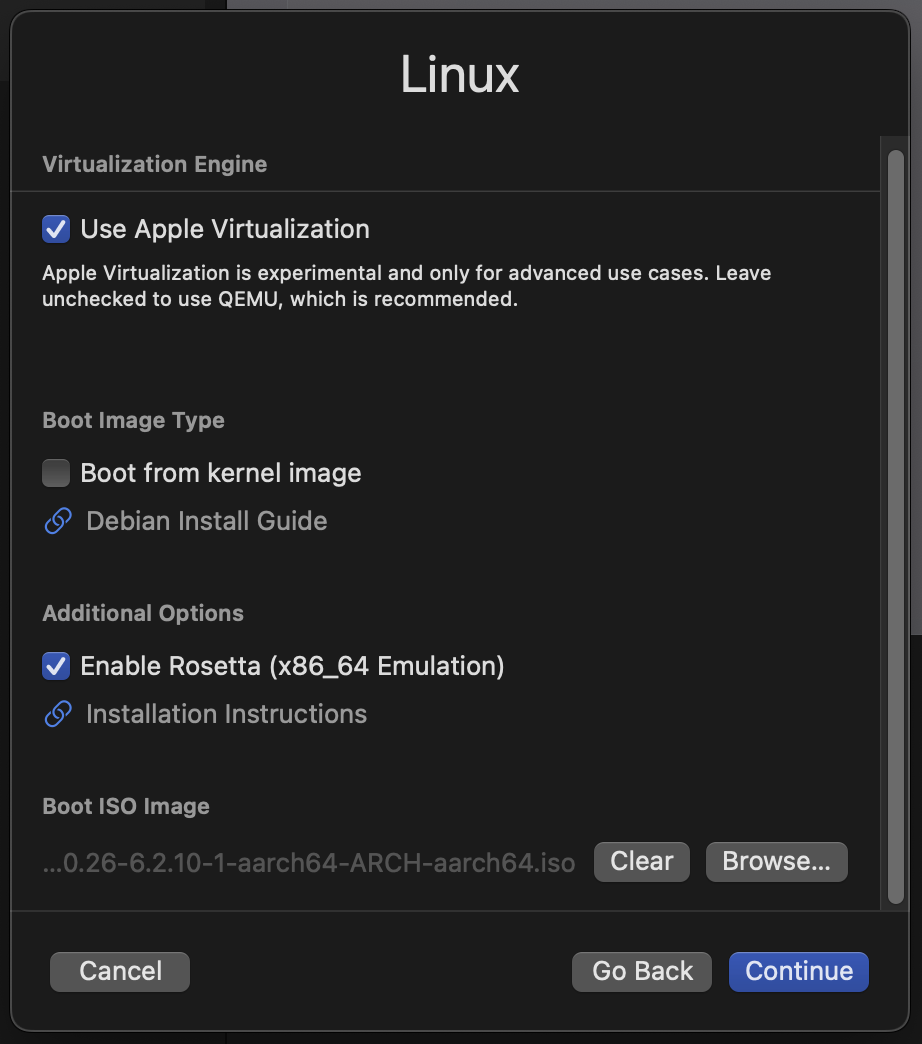Click link icon beside Installation Instructions

click(58, 714)
